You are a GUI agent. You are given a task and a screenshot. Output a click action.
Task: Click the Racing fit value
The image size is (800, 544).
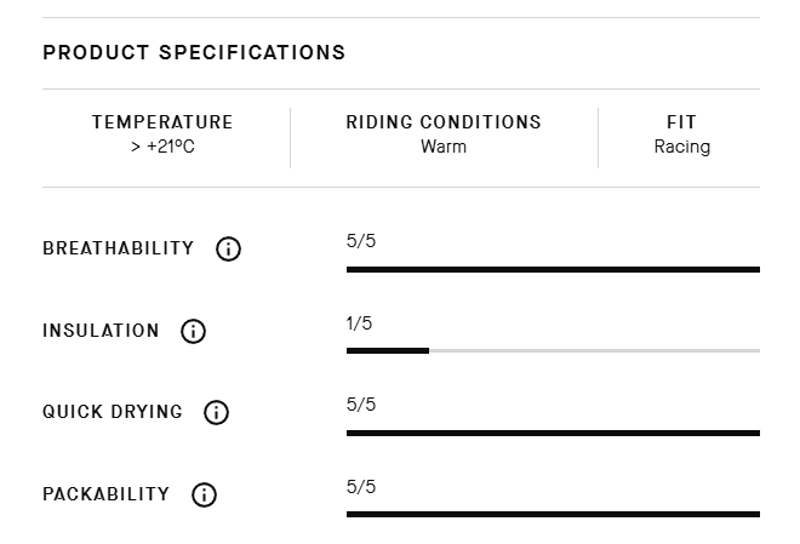click(x=682, y=147)
